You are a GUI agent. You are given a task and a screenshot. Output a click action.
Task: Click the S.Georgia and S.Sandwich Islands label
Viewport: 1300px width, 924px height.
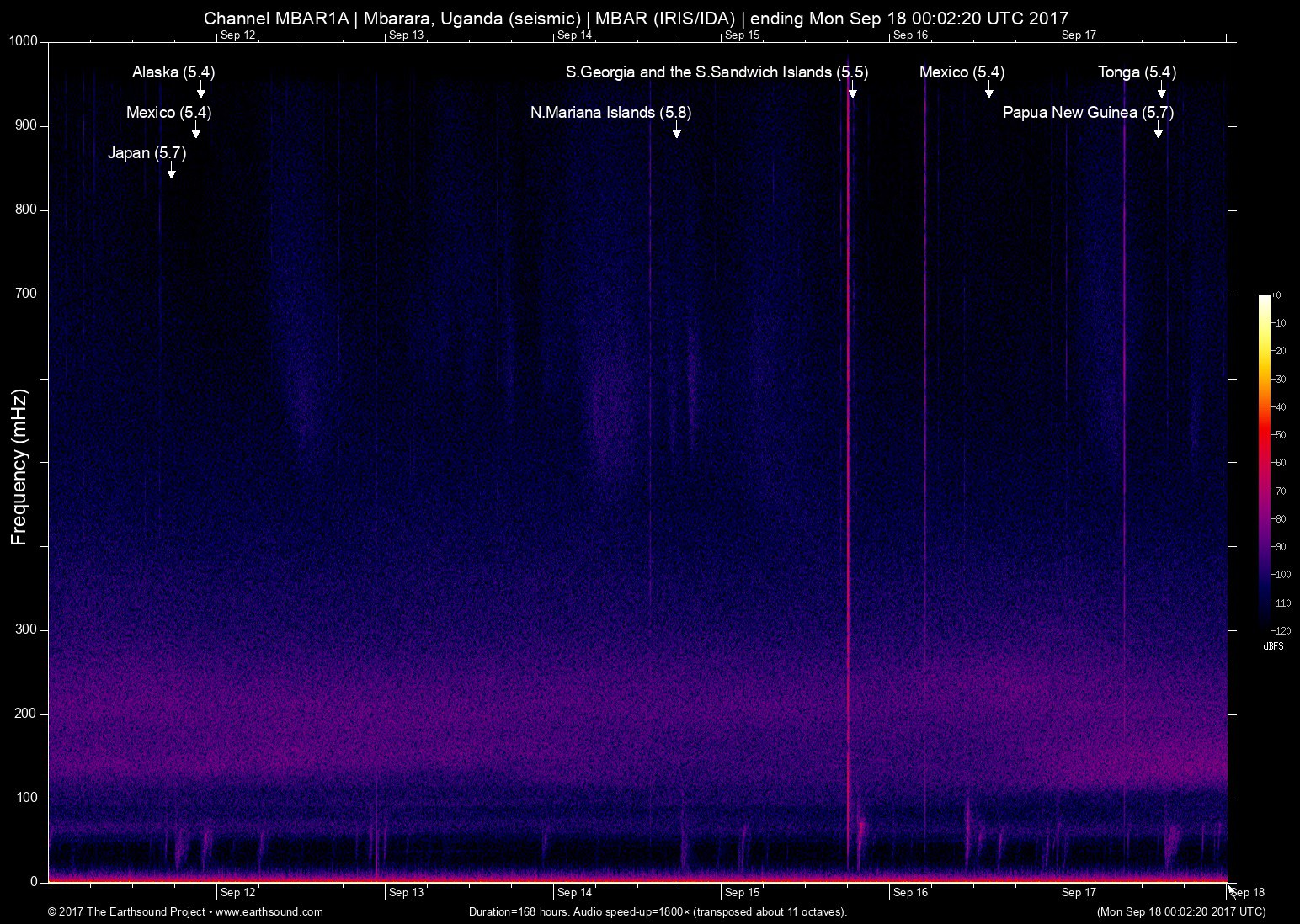[x=716, y=72]
